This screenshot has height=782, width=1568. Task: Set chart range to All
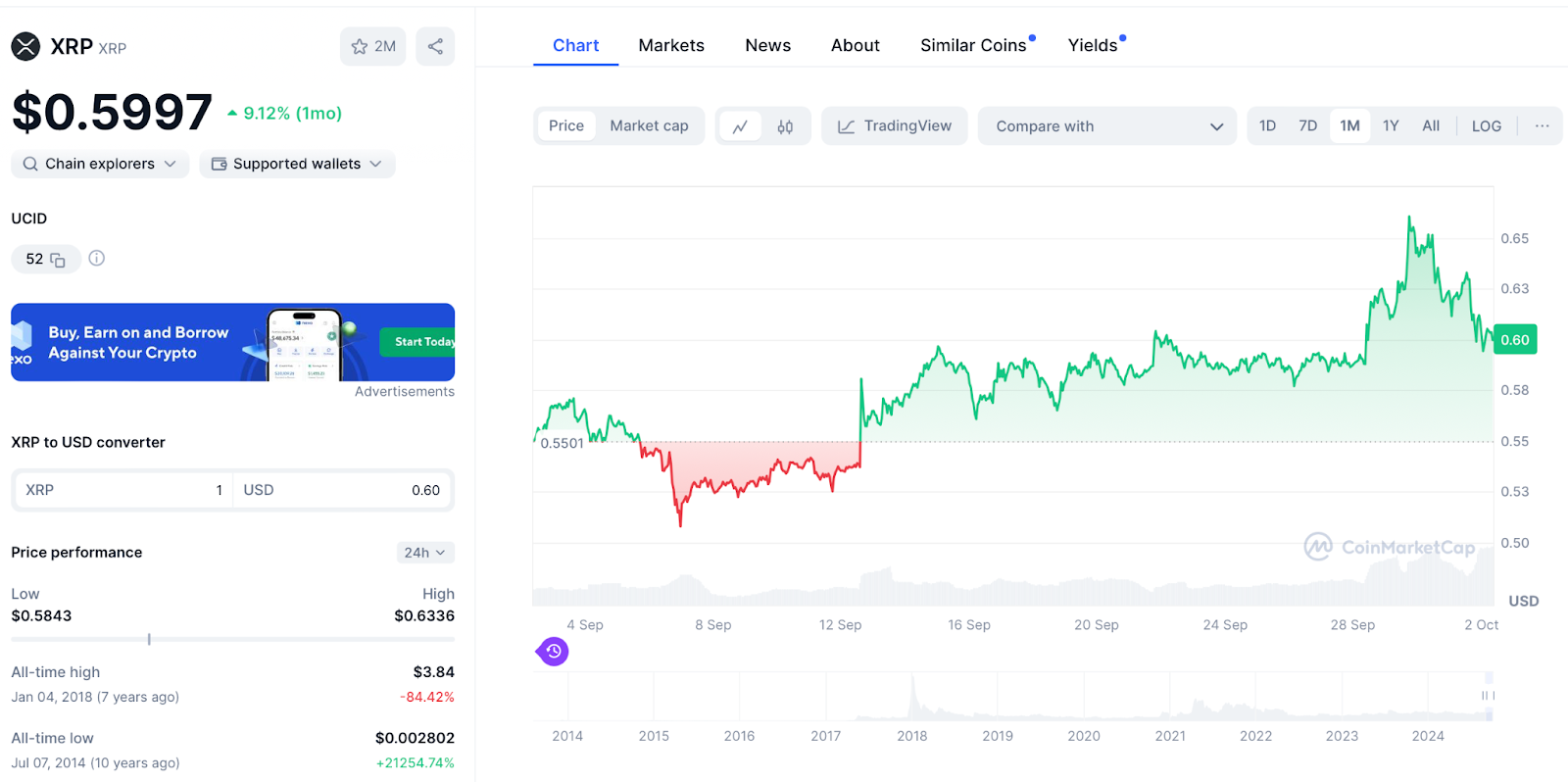pos(1431,125)
